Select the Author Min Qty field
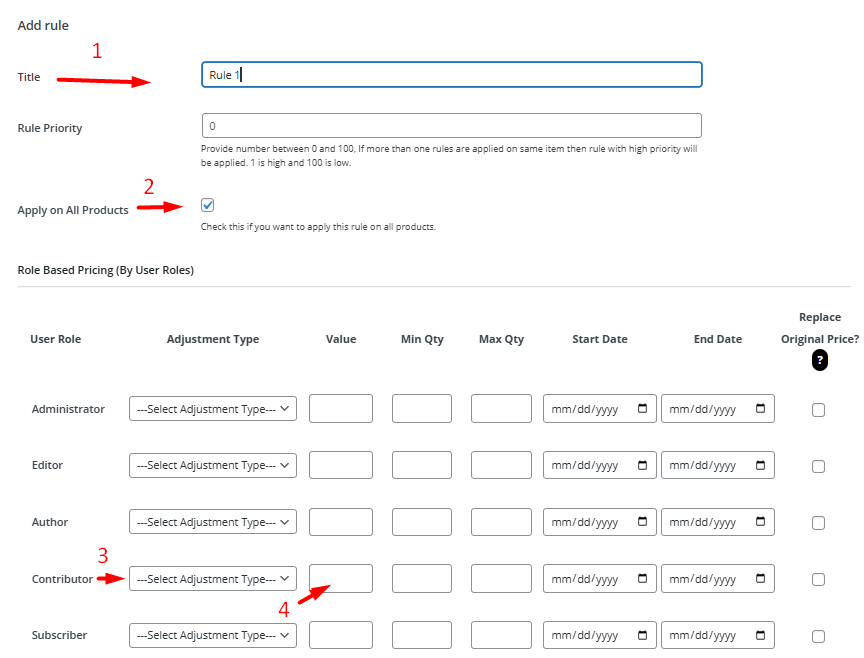 point(422,522)
